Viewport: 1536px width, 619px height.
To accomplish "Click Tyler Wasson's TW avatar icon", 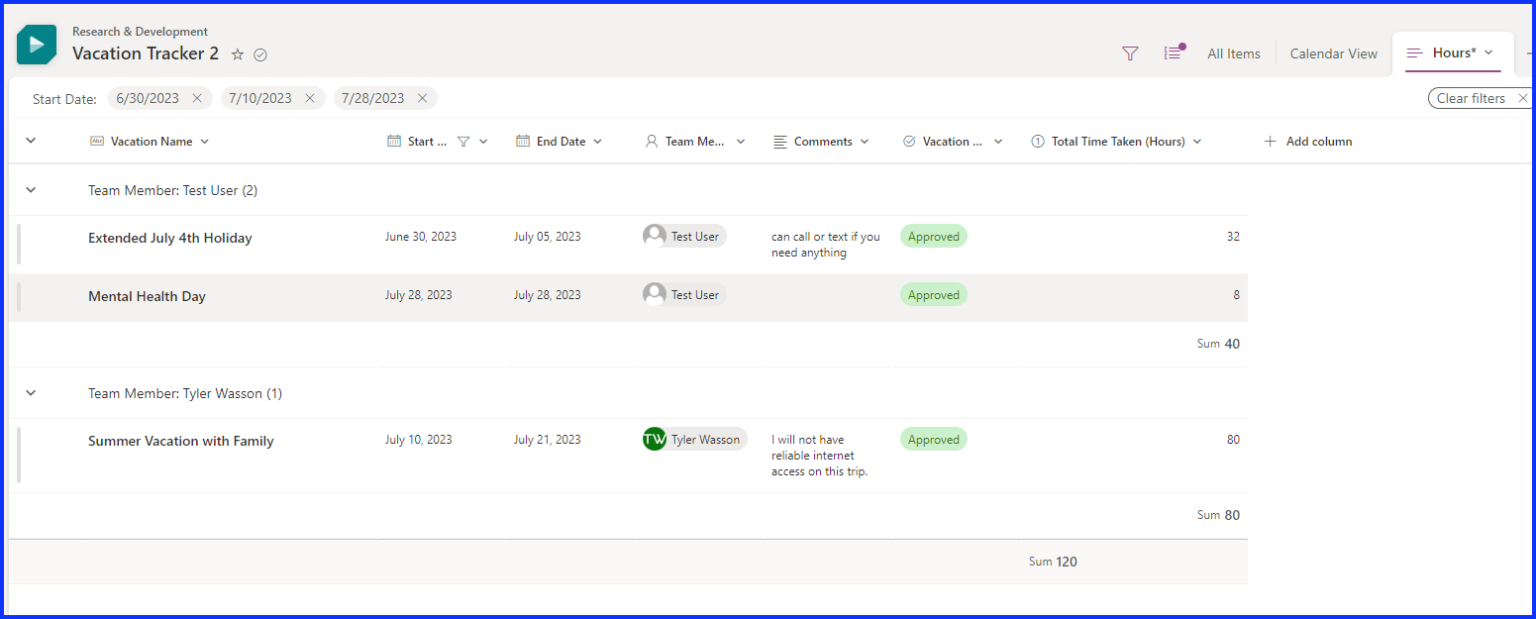I will tap(654, 439).
